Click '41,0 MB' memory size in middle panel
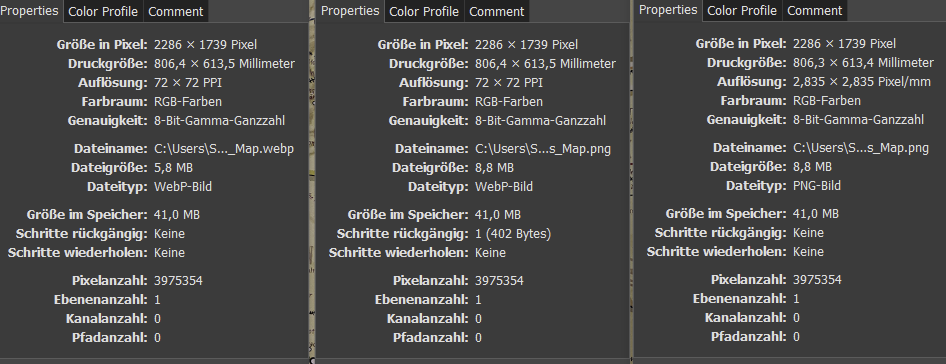 point(498,215)
